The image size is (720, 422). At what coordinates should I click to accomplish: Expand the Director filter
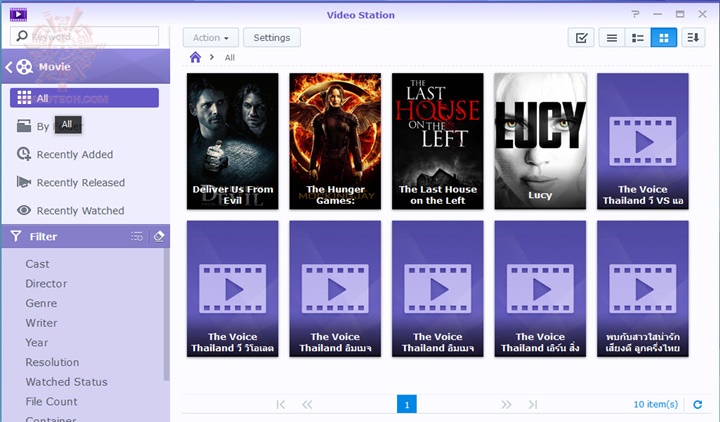click(x=46, y=284)
